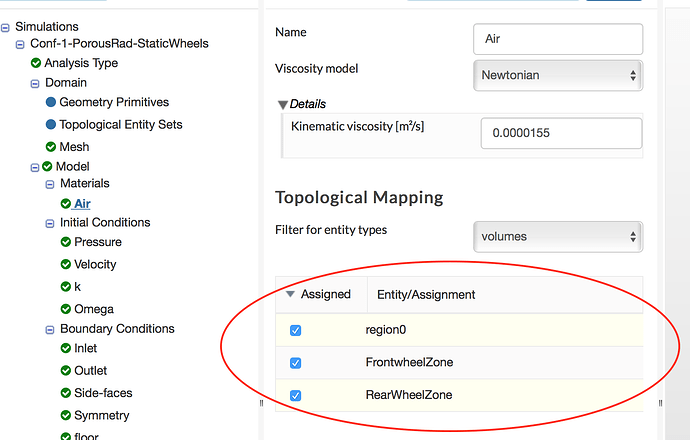Click the green check icon beside Mesh
This screenshot has height=440, width=690.
51,147
